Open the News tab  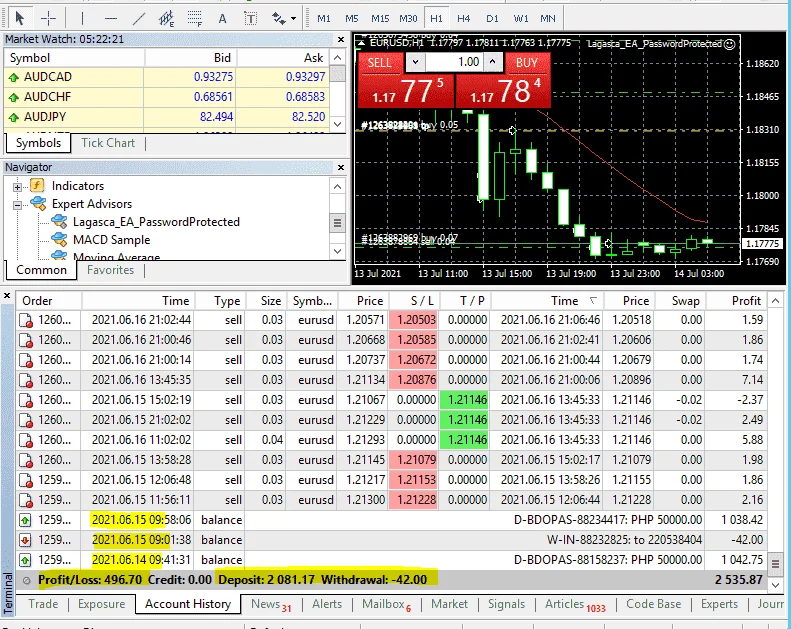point(271,604)
